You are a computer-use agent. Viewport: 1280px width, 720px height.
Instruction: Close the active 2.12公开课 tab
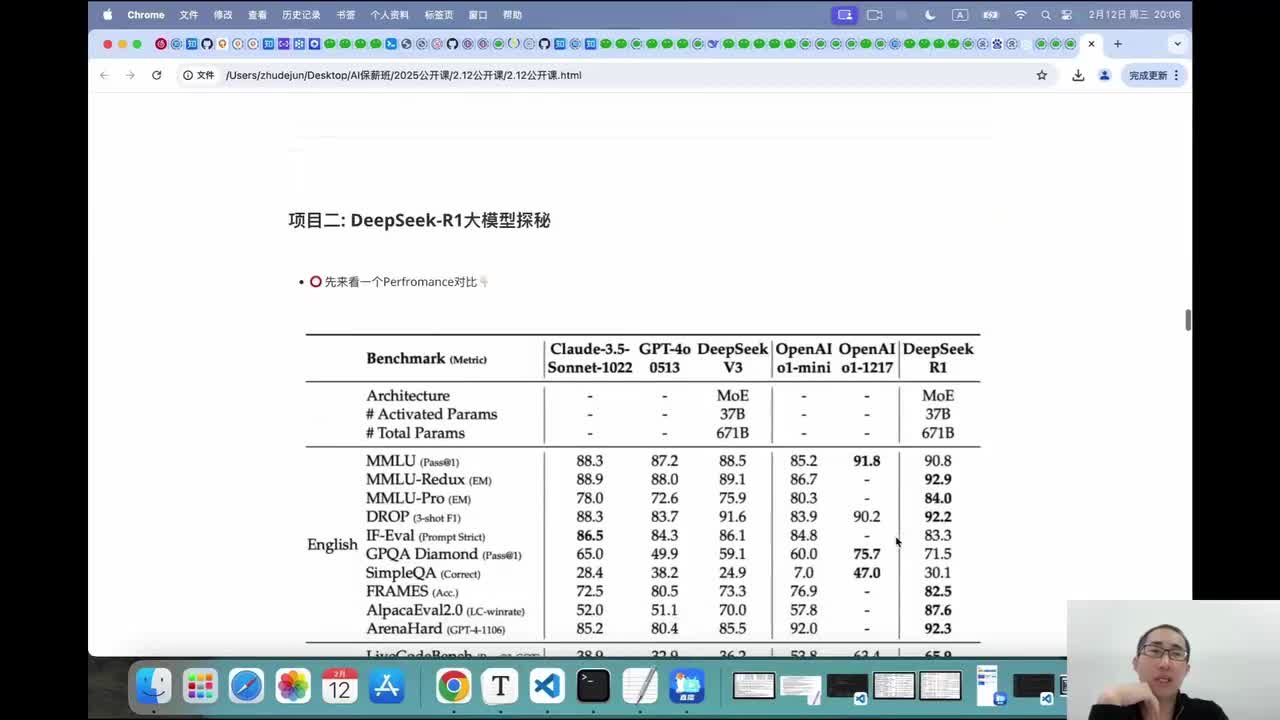click(1091, 44)
